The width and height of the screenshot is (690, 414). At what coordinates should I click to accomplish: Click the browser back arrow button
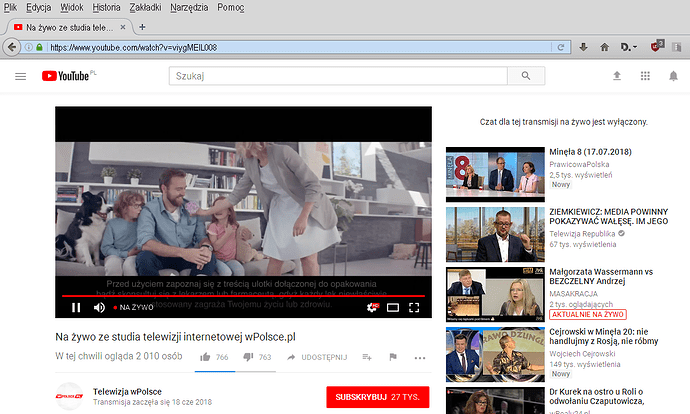coord(12,47)
